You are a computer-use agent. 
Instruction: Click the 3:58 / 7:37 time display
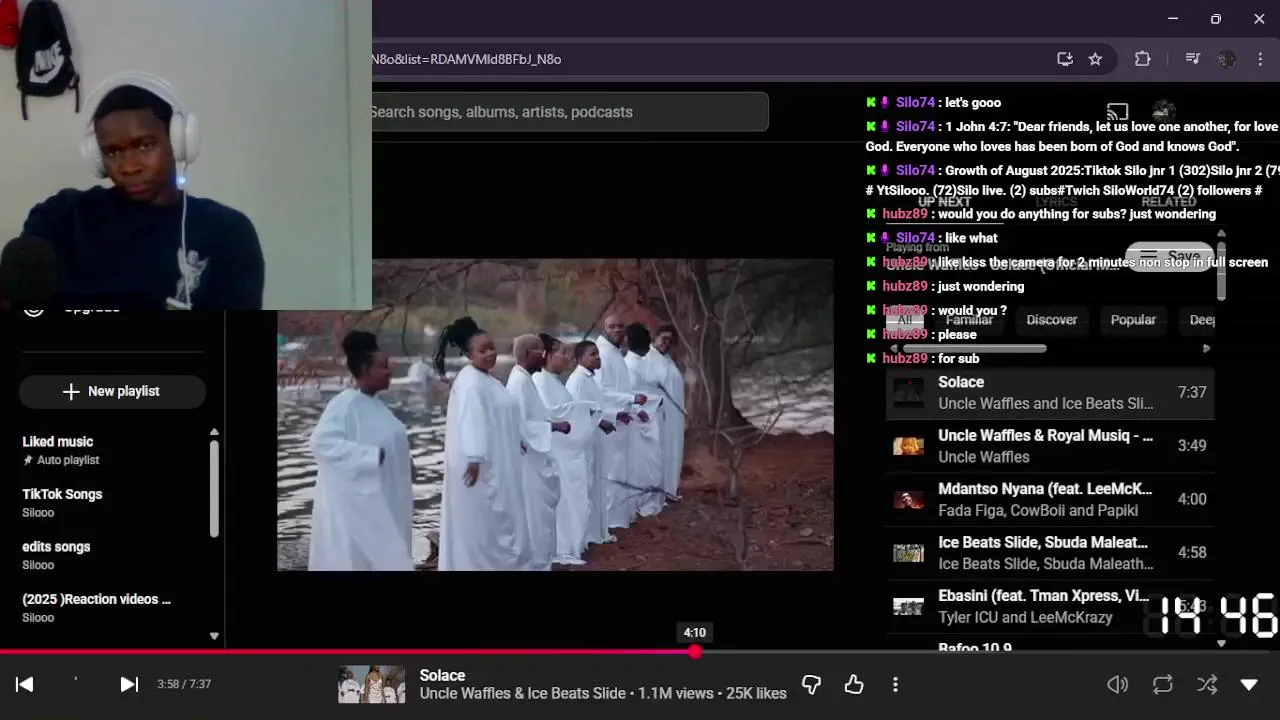coord(184,684)
